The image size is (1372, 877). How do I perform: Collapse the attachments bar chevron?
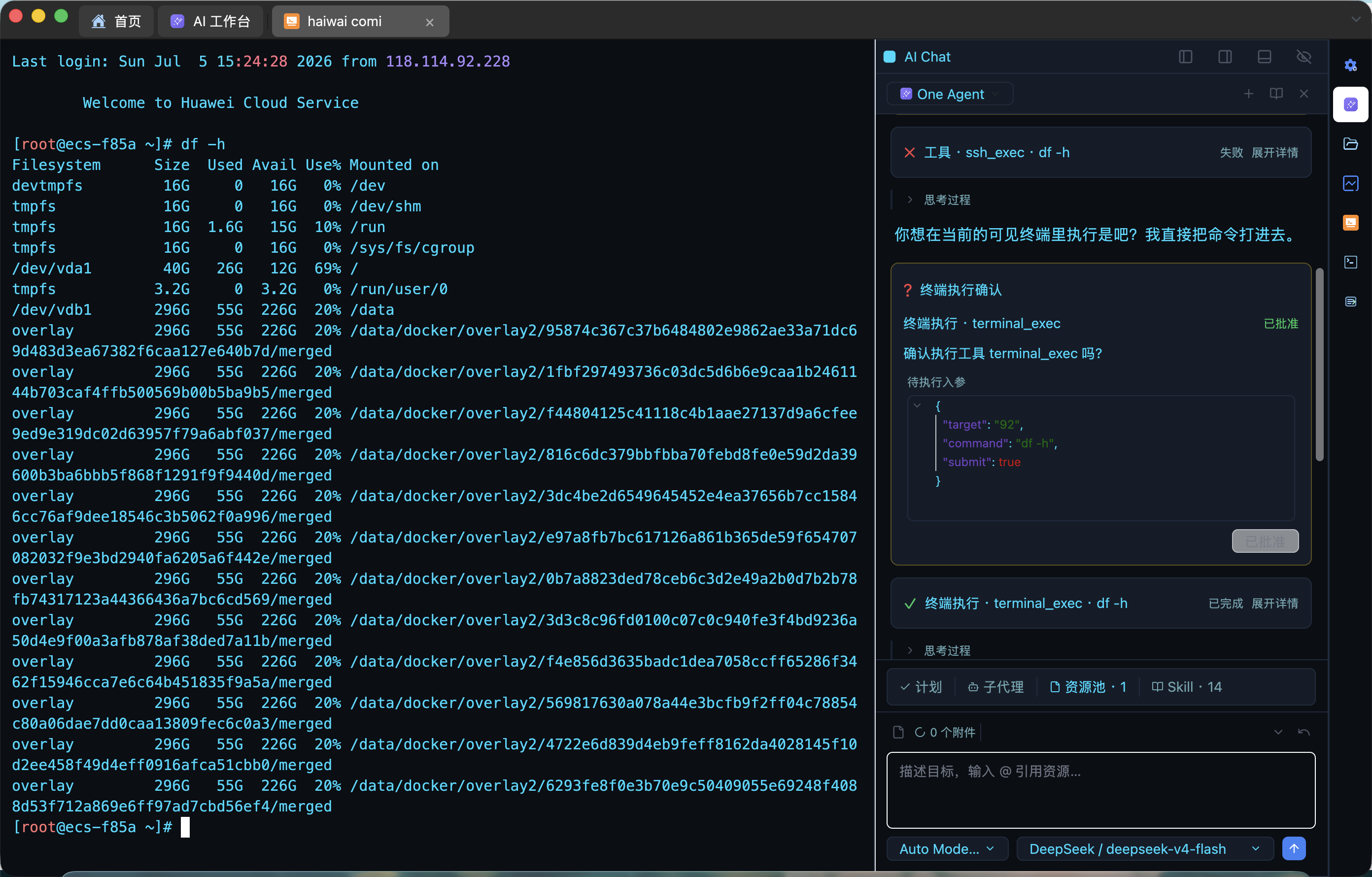pyautogui.click(x=1278, y=732)
